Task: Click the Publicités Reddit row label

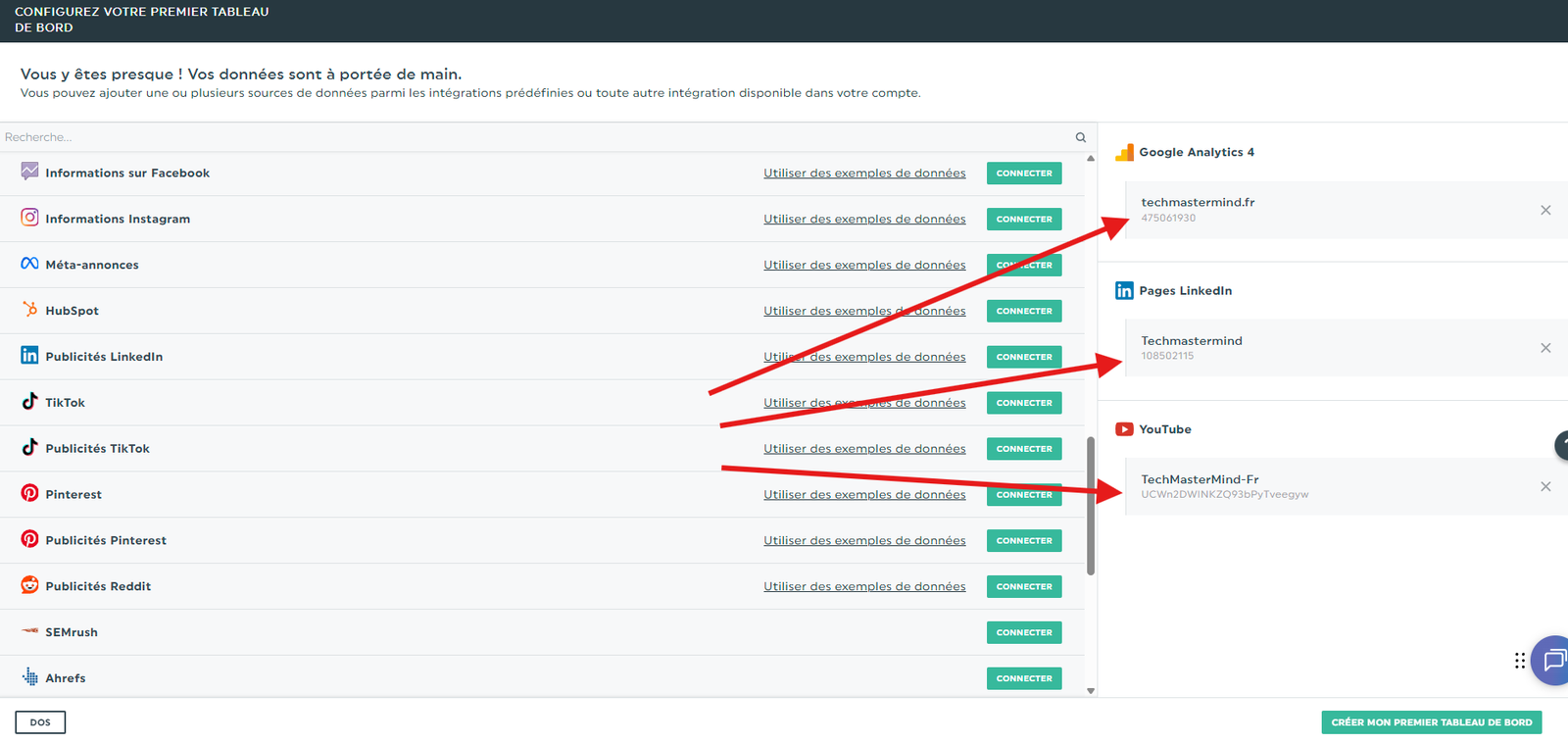Action: (98, 586)
